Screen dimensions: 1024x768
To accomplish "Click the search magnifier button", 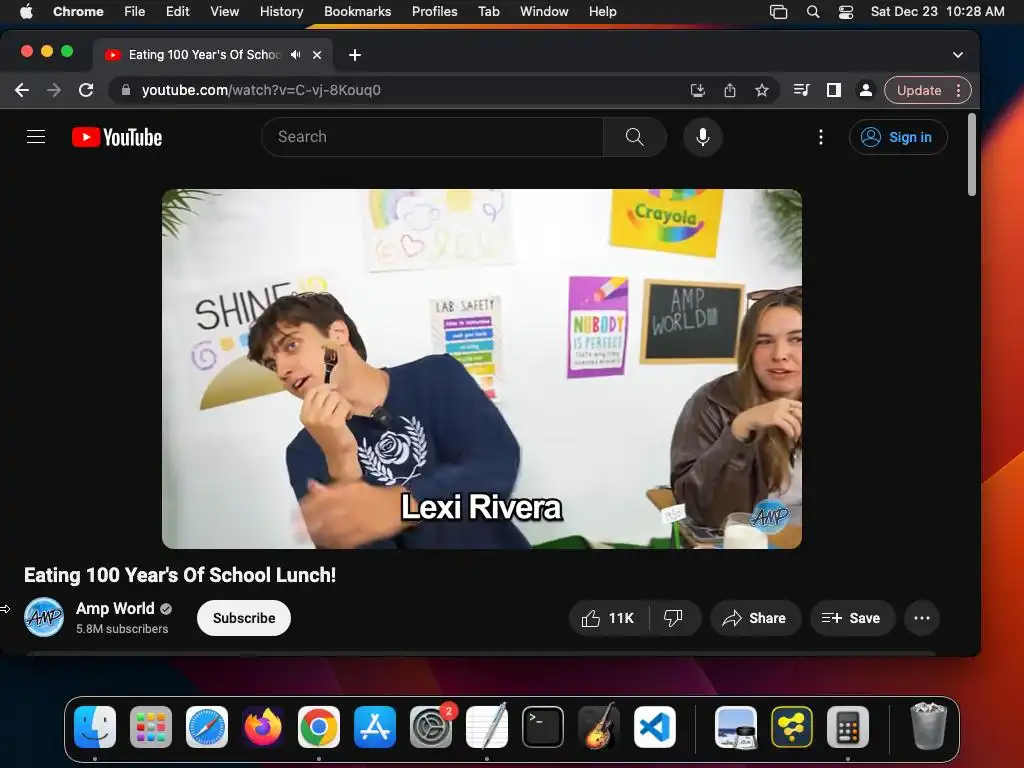I will coord(634,136).
